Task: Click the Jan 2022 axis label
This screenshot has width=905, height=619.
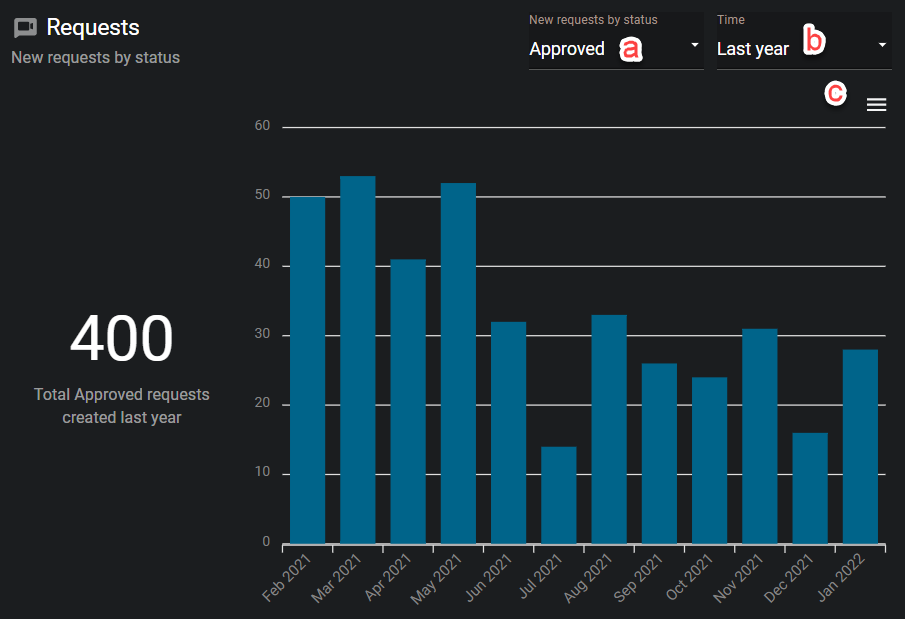Action: tap(842, 577)
